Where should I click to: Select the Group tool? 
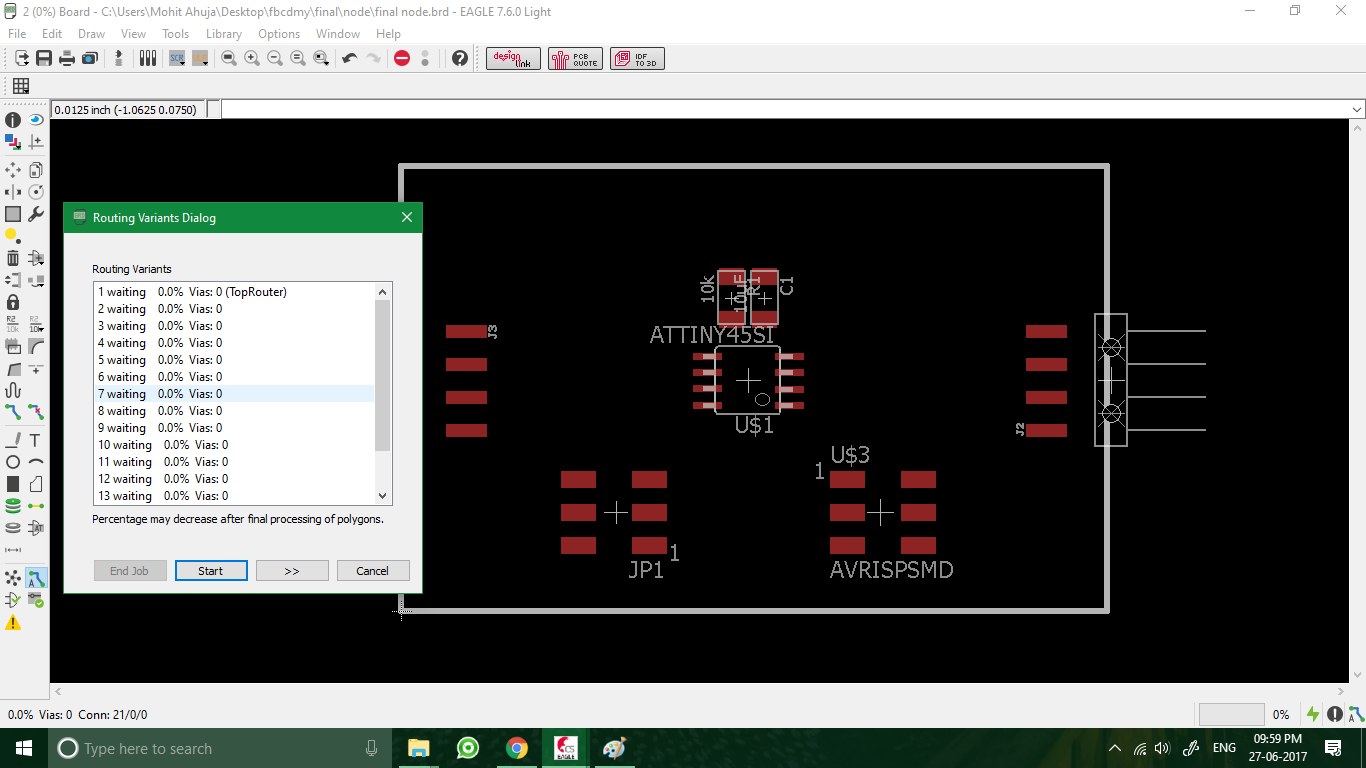coord(13,214)
